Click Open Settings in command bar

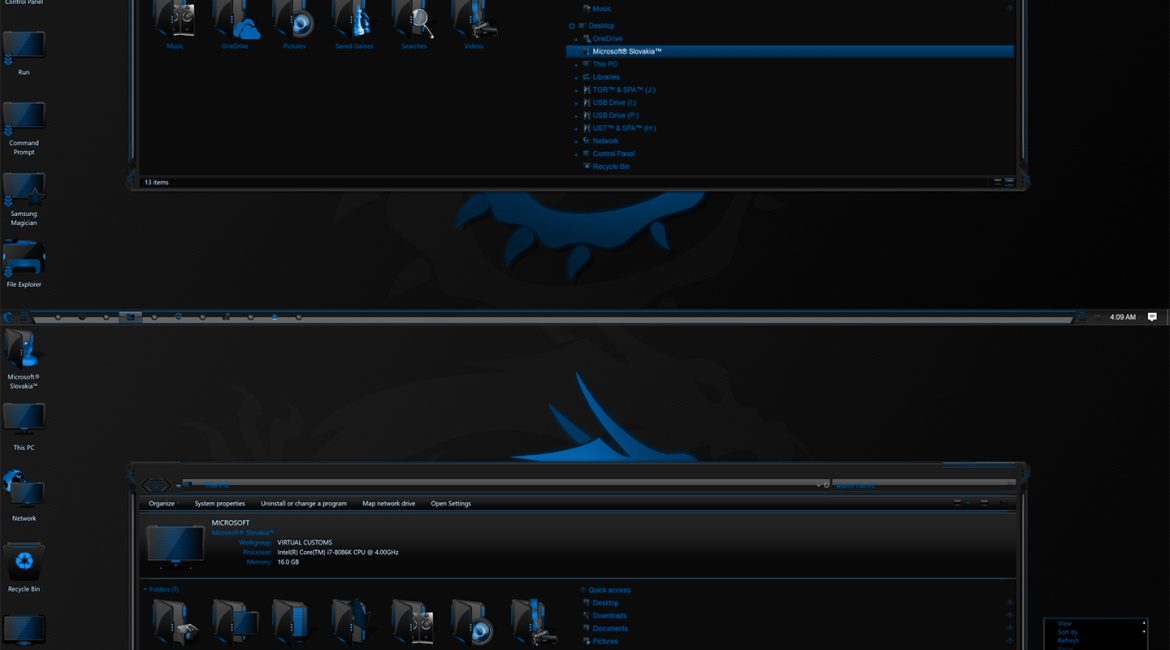tap(451, 504)
